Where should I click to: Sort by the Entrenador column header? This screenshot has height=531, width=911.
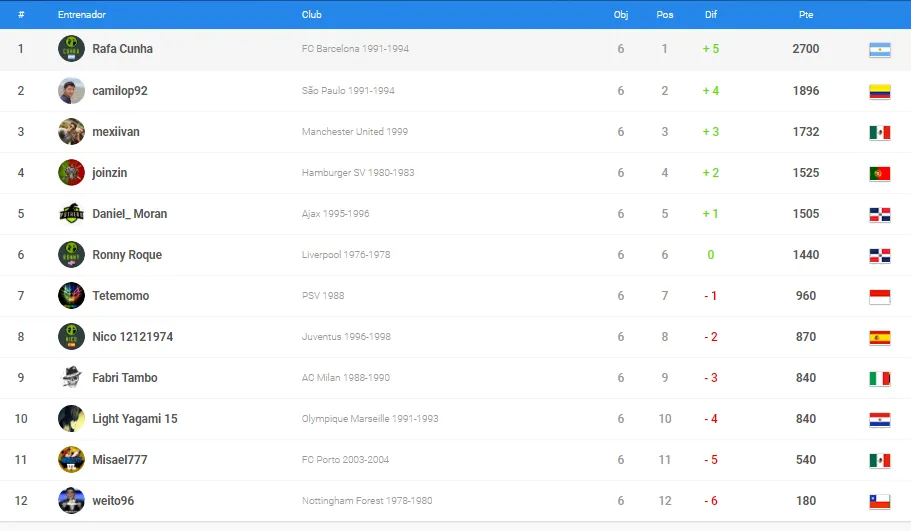pyautogui.click(x=82, y=15)
